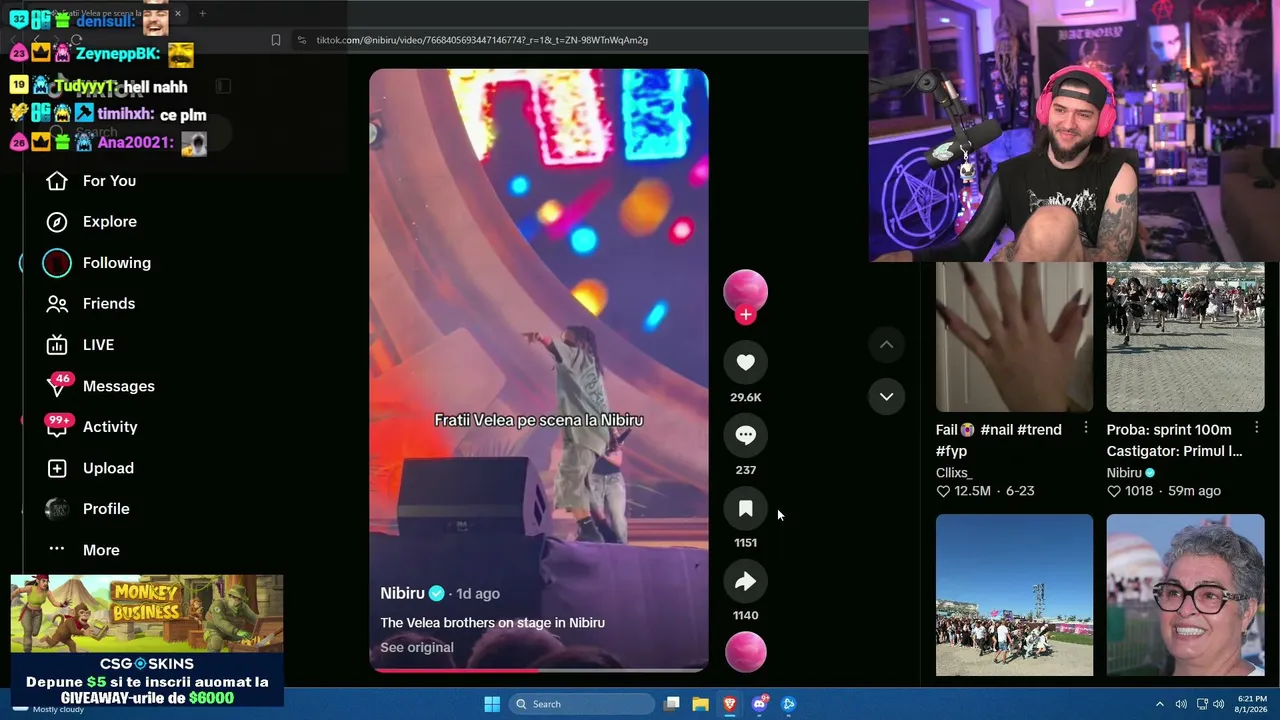Follow the creator with the red plus badge
This screenshot has height=720, width=1280.
(x=745, y=315)
